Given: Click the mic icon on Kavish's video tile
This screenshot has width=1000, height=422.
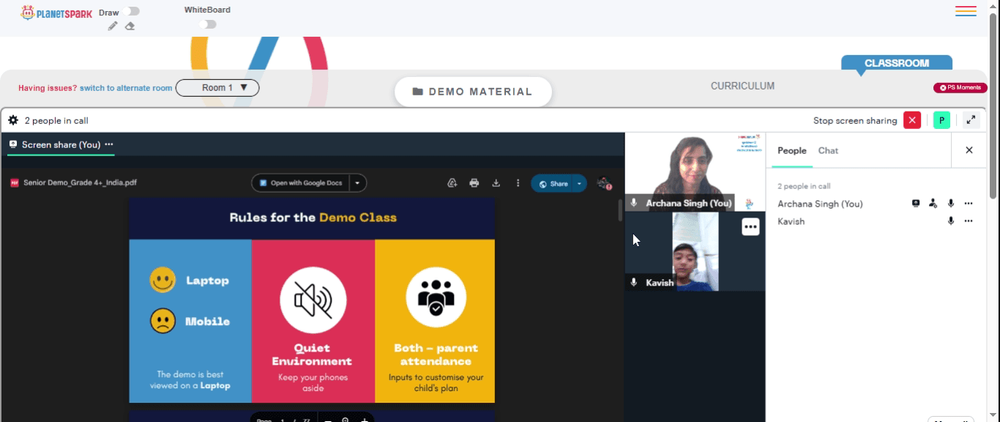Looking at the screenshot, I should [633, 282].
